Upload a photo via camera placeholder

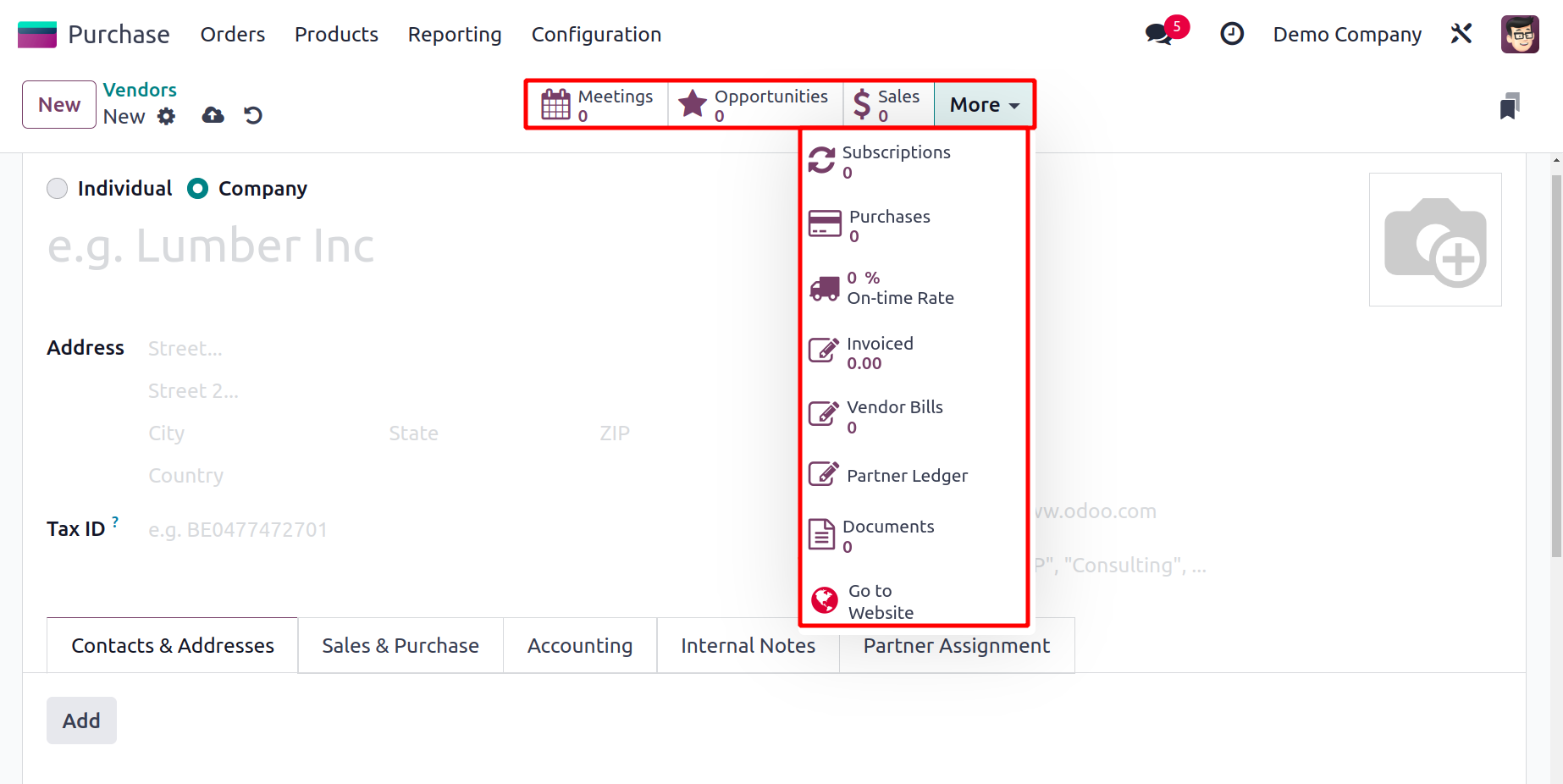[x=1435, y=240]
